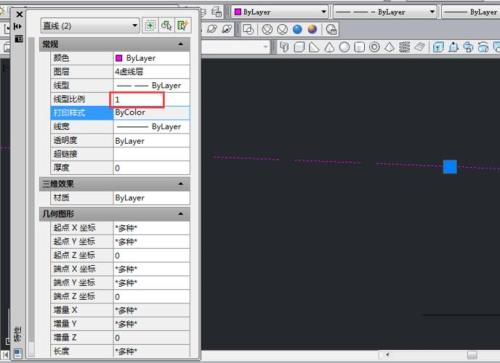Select the Realistic blue sphere visual style
Viewport: 500px width, 363px height.
pyautogui.click(x=297, y=30)
